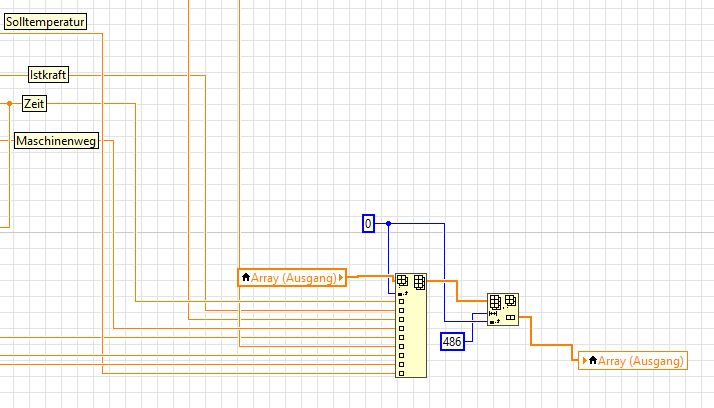The width and height of the screenshot is (714, 408).
Task: Click the wire junction dot next to the 0 constant
Action: coord(388,224)
